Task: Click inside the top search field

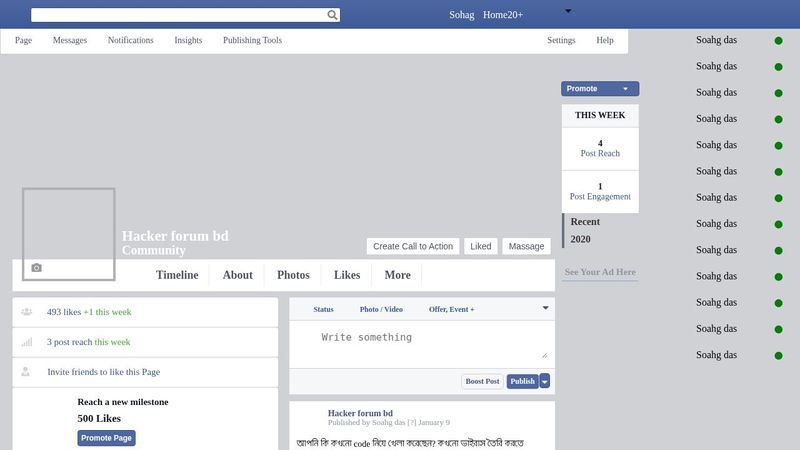Action: (x=180, y=15)
